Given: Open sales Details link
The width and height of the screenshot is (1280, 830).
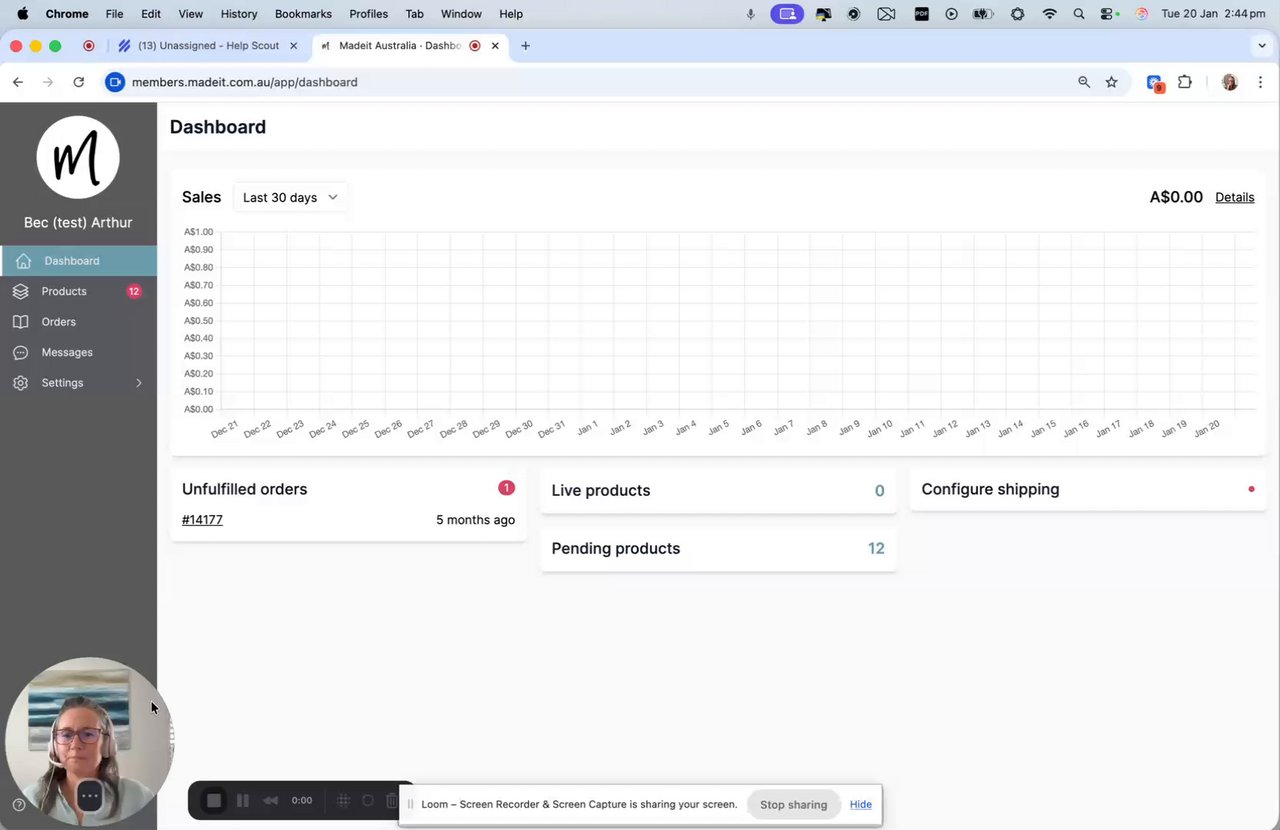Looking at the screenshot, I should click(x=1234, y=197).
